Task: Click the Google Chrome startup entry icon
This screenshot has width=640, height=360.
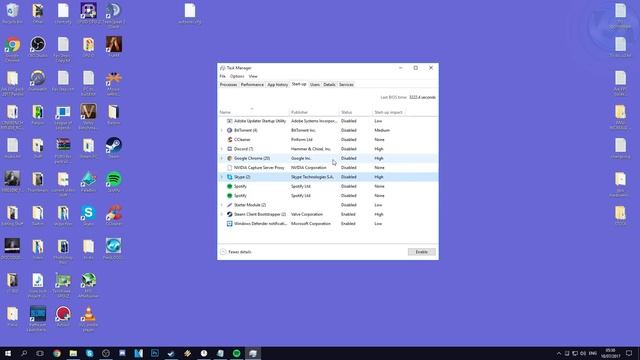Action: click(229, 158)
